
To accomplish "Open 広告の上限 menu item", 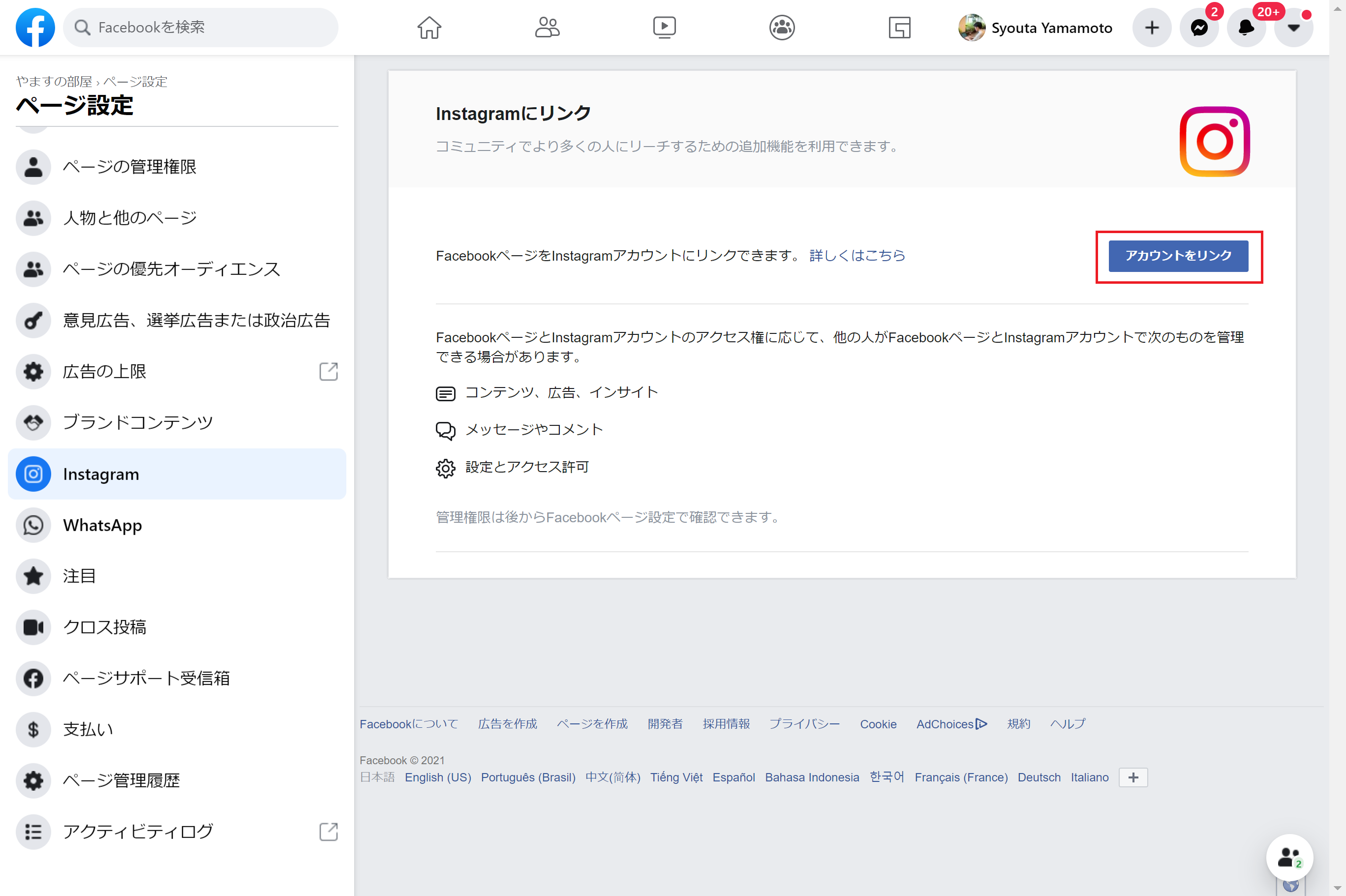I will pos(177,371).
